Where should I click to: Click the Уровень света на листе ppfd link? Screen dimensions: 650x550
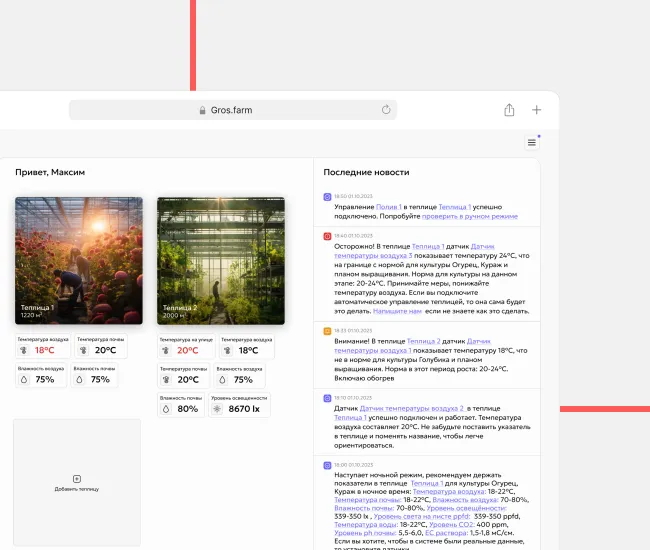[422, 516]
